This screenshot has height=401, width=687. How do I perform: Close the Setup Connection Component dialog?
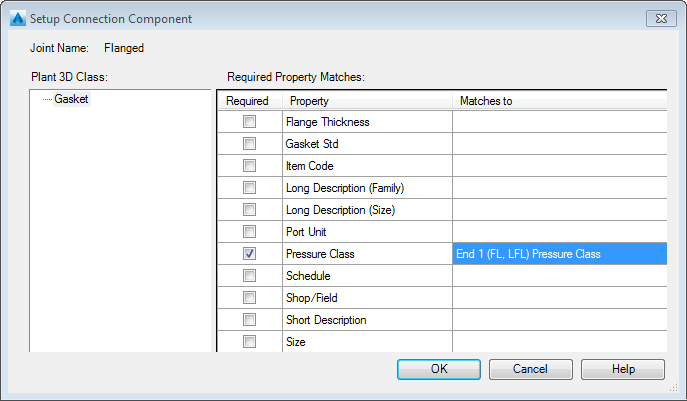click(661, 18)
